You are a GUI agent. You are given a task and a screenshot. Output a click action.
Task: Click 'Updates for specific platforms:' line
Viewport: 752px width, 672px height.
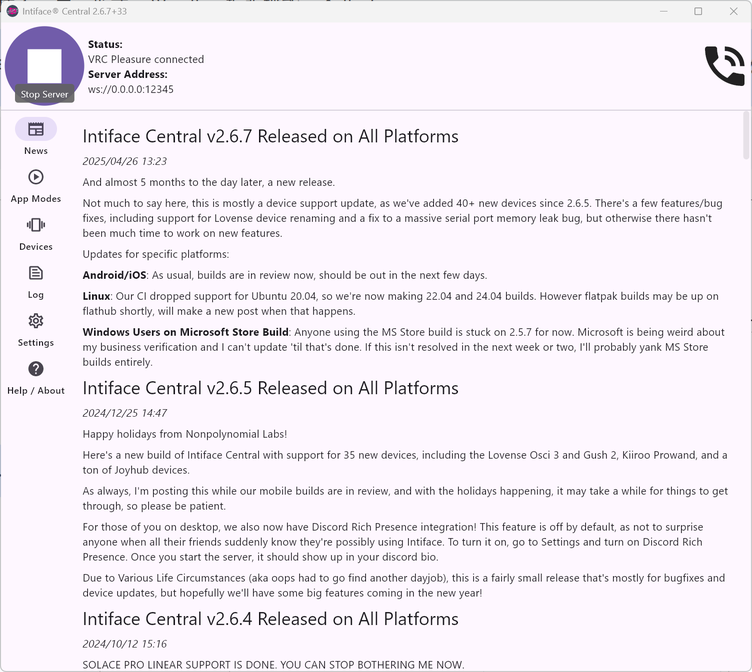click(156, 254)
